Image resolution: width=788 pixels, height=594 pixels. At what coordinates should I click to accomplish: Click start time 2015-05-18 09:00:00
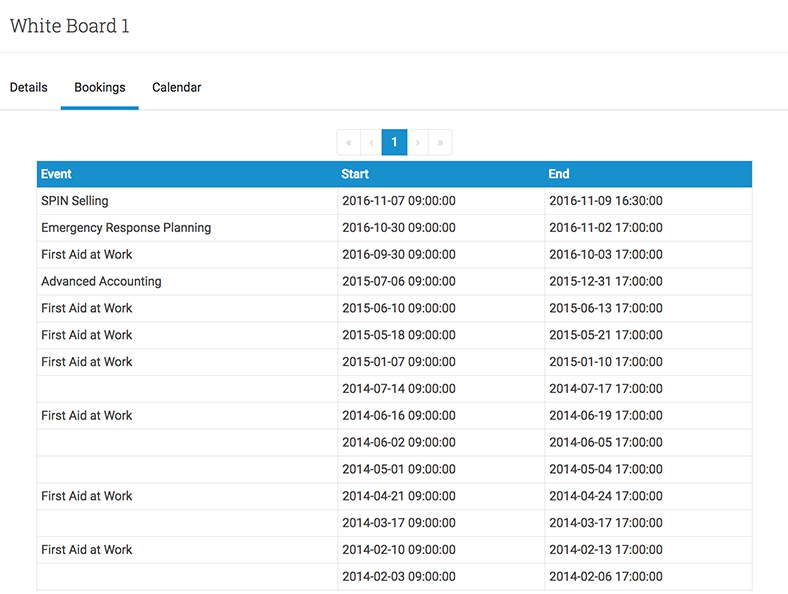(x=399, y=335)
